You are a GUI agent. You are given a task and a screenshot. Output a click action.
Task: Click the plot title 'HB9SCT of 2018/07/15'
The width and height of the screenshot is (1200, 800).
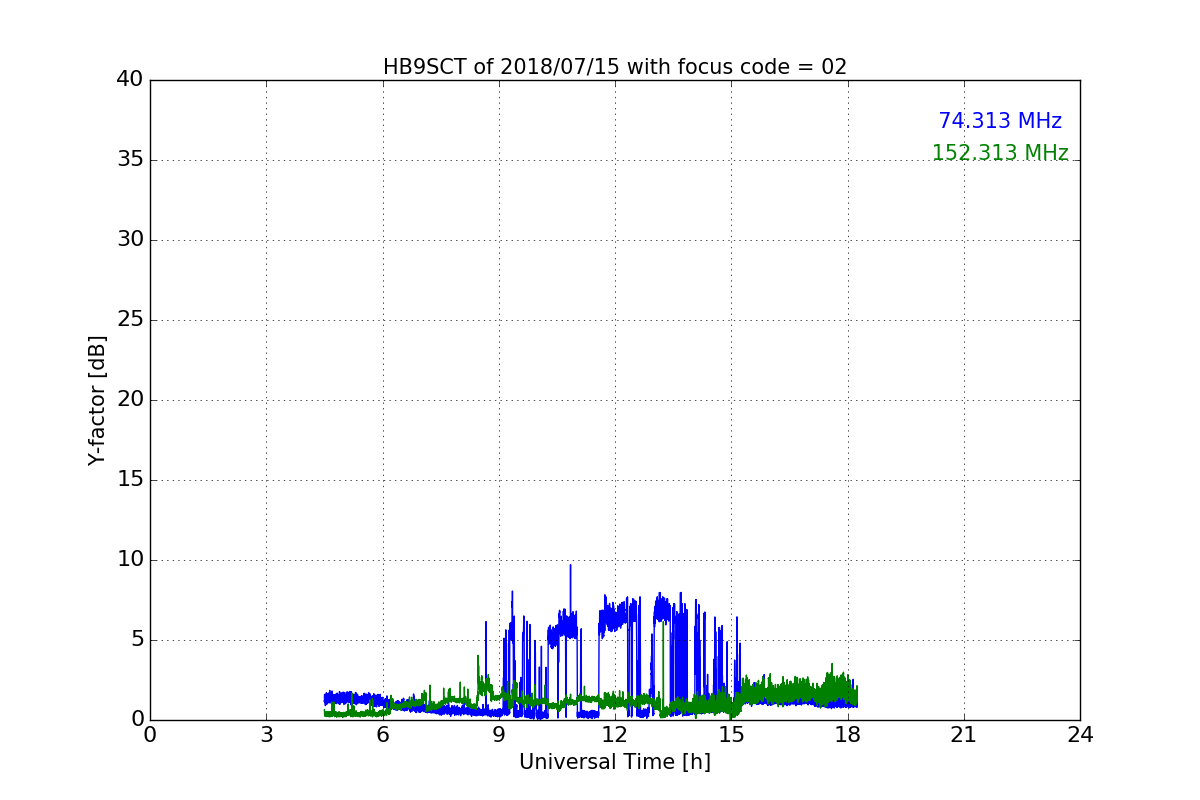pos(615,67)
